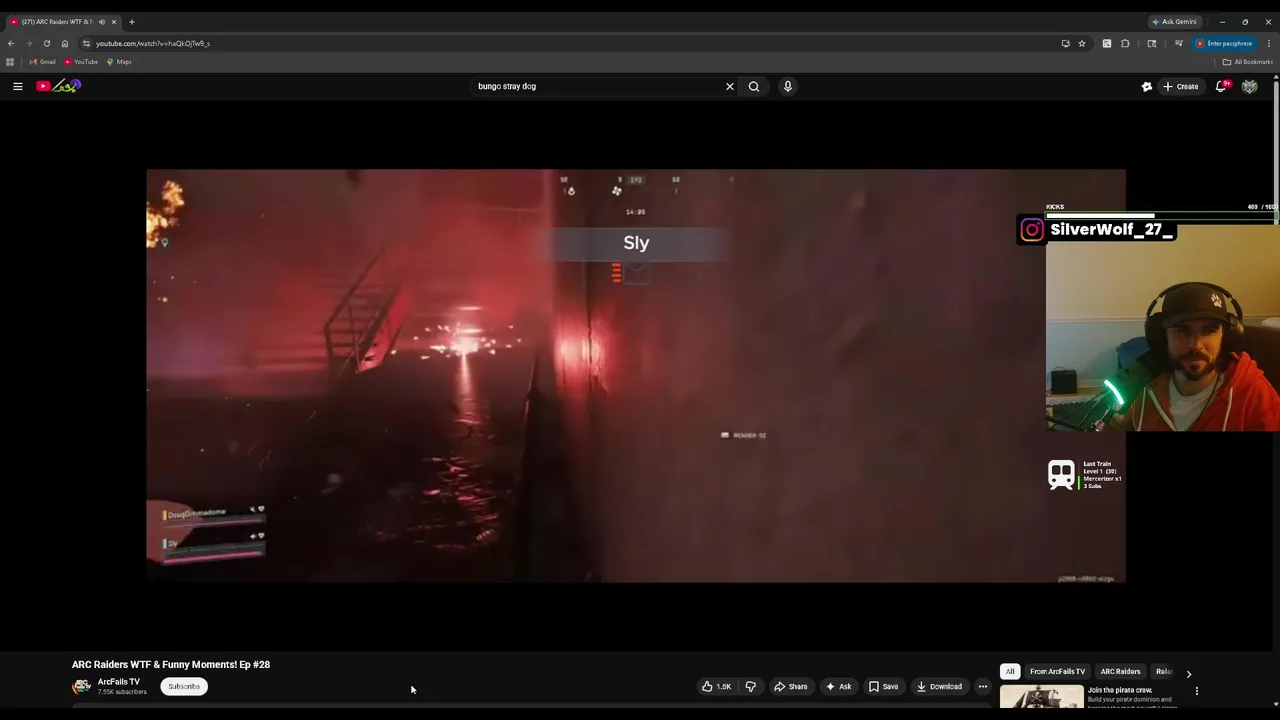The image size is (1280, 720).
Task: Select the All filter chip
Action: [x=1010, y=671]
